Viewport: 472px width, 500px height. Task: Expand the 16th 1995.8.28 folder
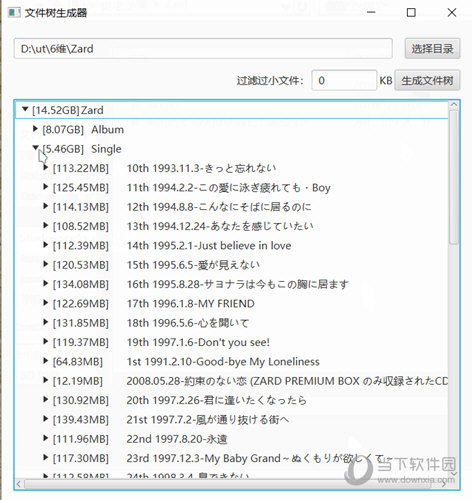tap(46, 283)
